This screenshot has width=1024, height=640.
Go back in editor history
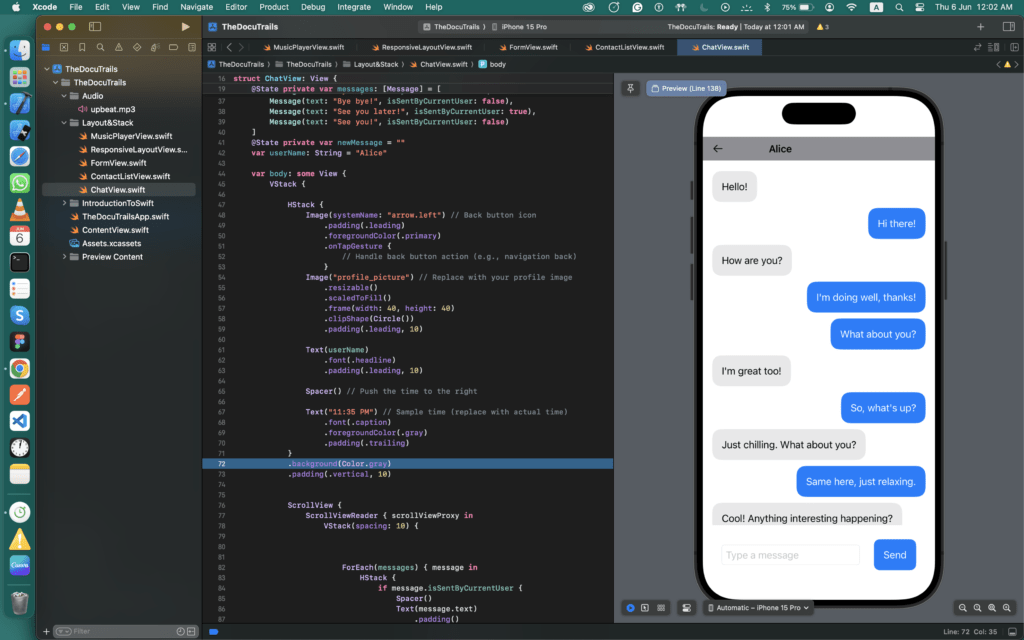click(x=229, y=47)
